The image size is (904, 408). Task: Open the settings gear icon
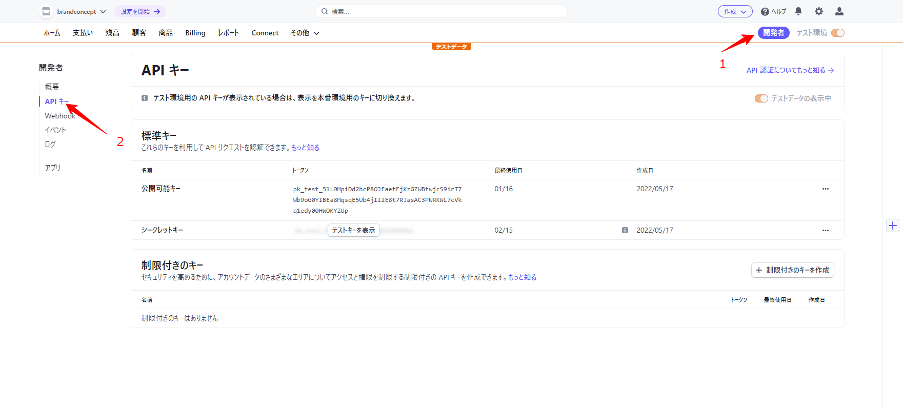pyautogui.click(x=819, y=12)
